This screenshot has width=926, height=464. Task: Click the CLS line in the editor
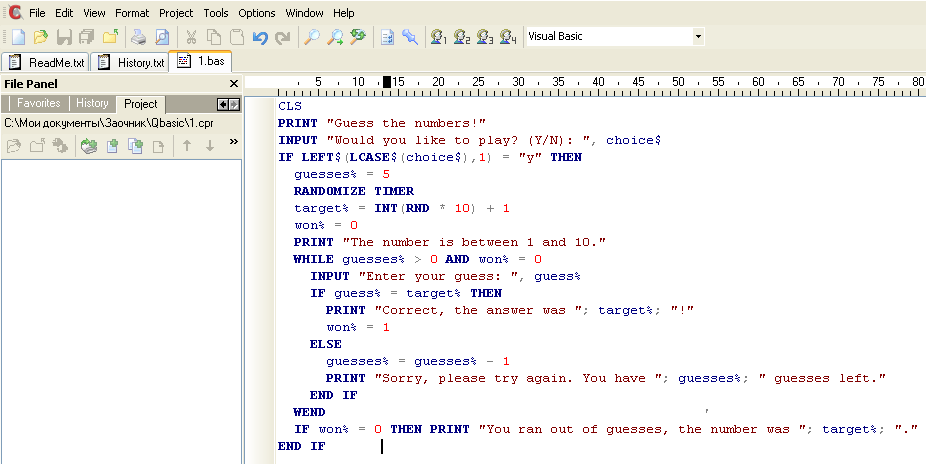tap(290, 106)
